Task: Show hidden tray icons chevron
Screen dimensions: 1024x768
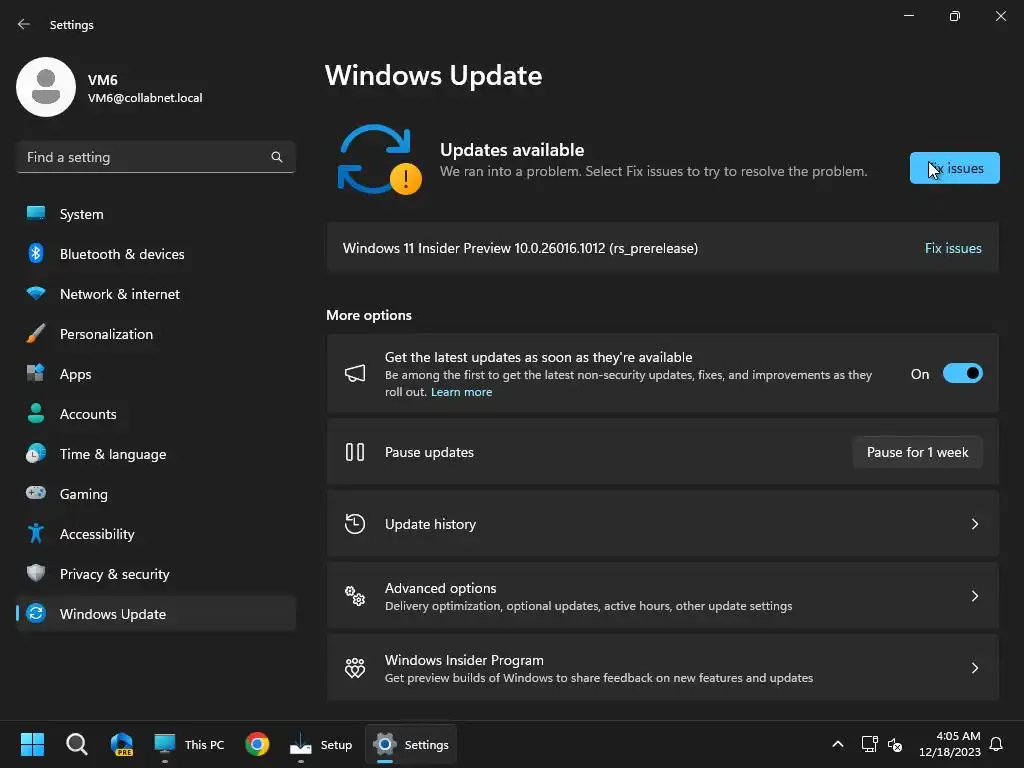Action: point(838,744)
